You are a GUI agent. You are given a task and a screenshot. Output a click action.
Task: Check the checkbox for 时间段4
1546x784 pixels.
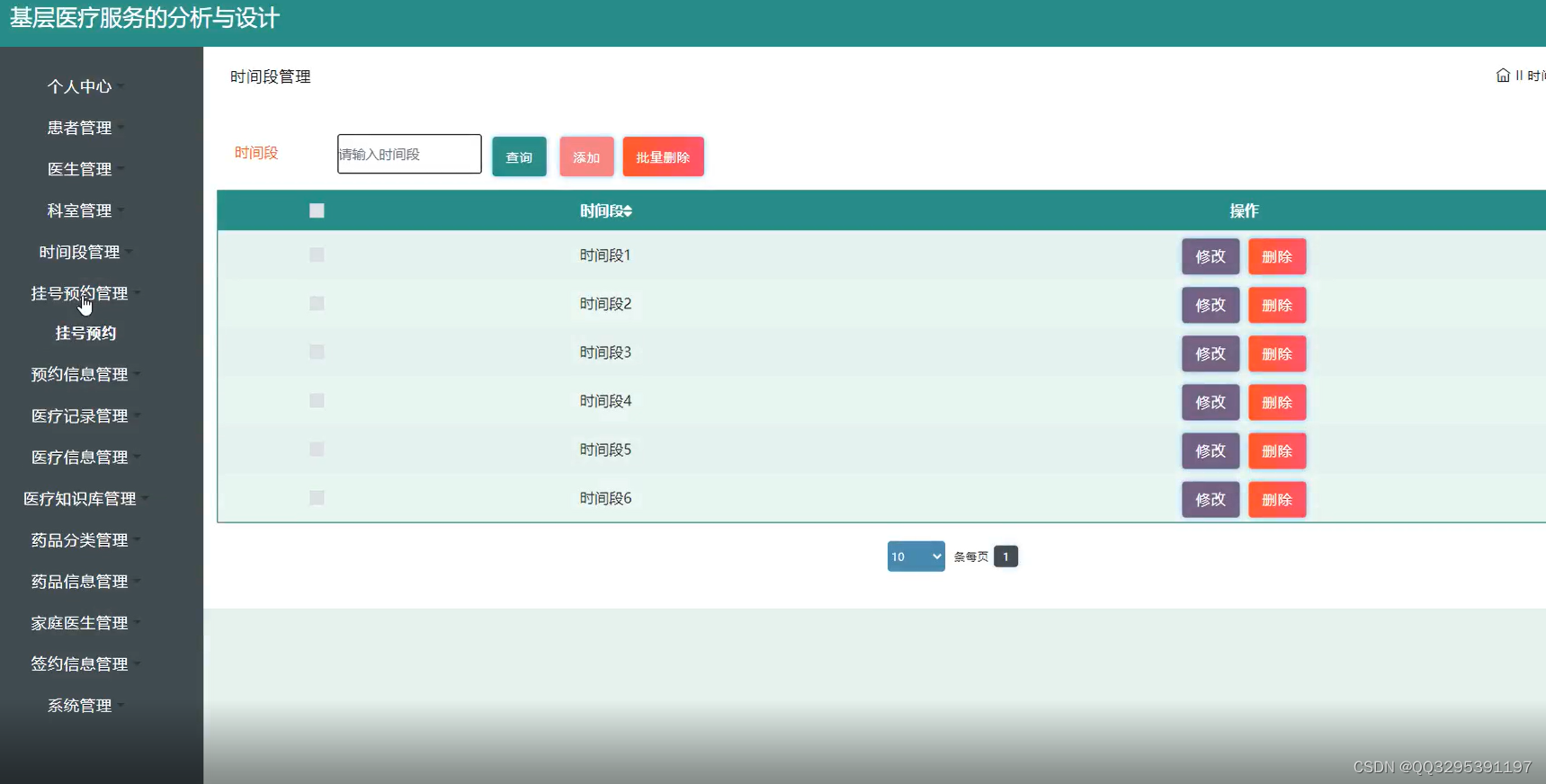pos(317,401)
